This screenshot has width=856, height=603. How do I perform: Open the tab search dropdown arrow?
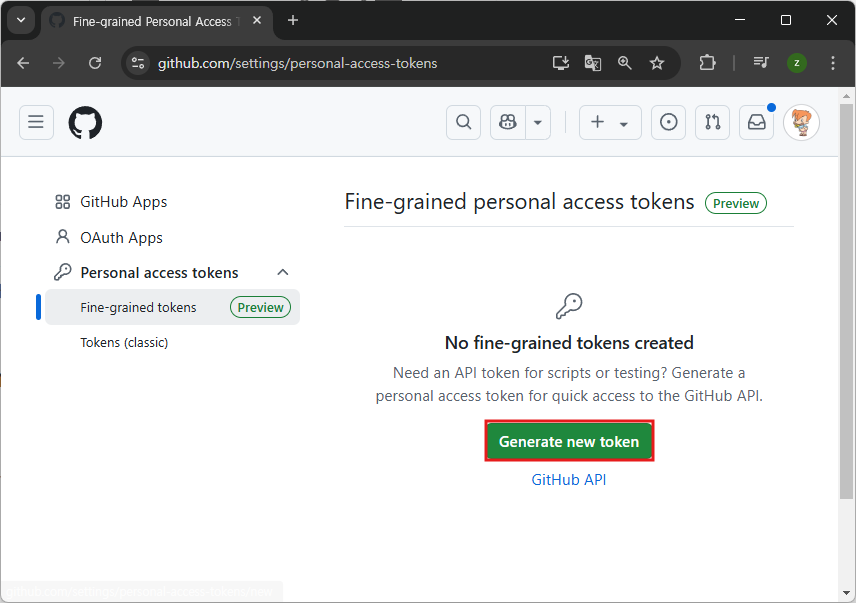(21, 20)
